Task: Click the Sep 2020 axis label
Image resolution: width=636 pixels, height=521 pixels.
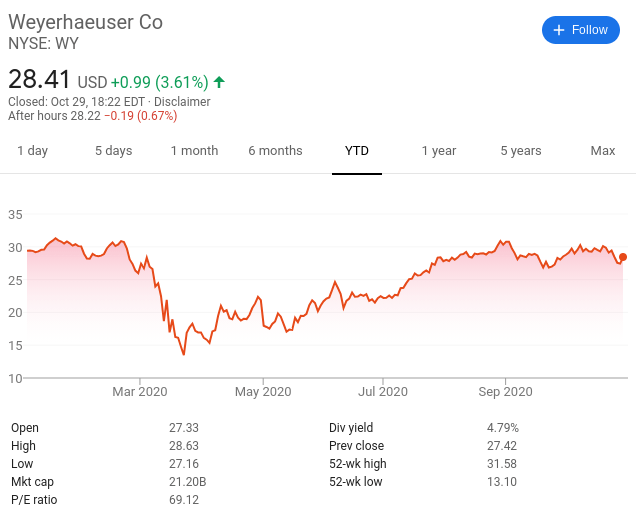Action: coord(505,392)
